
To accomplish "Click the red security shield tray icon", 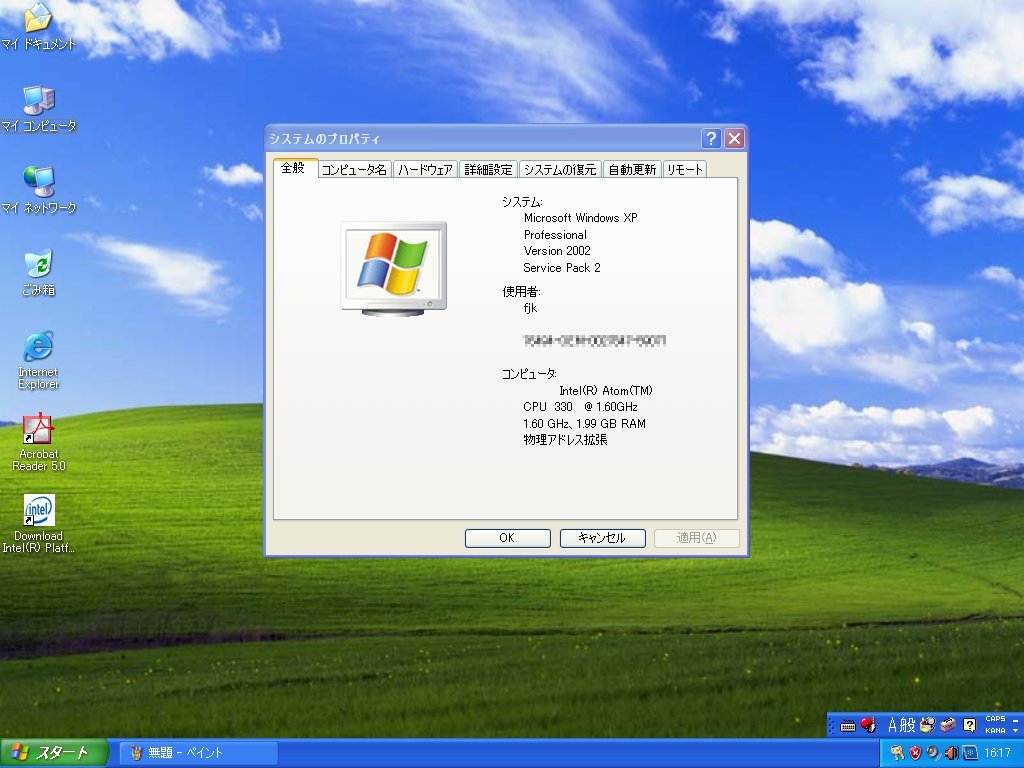I will (915, 752).
